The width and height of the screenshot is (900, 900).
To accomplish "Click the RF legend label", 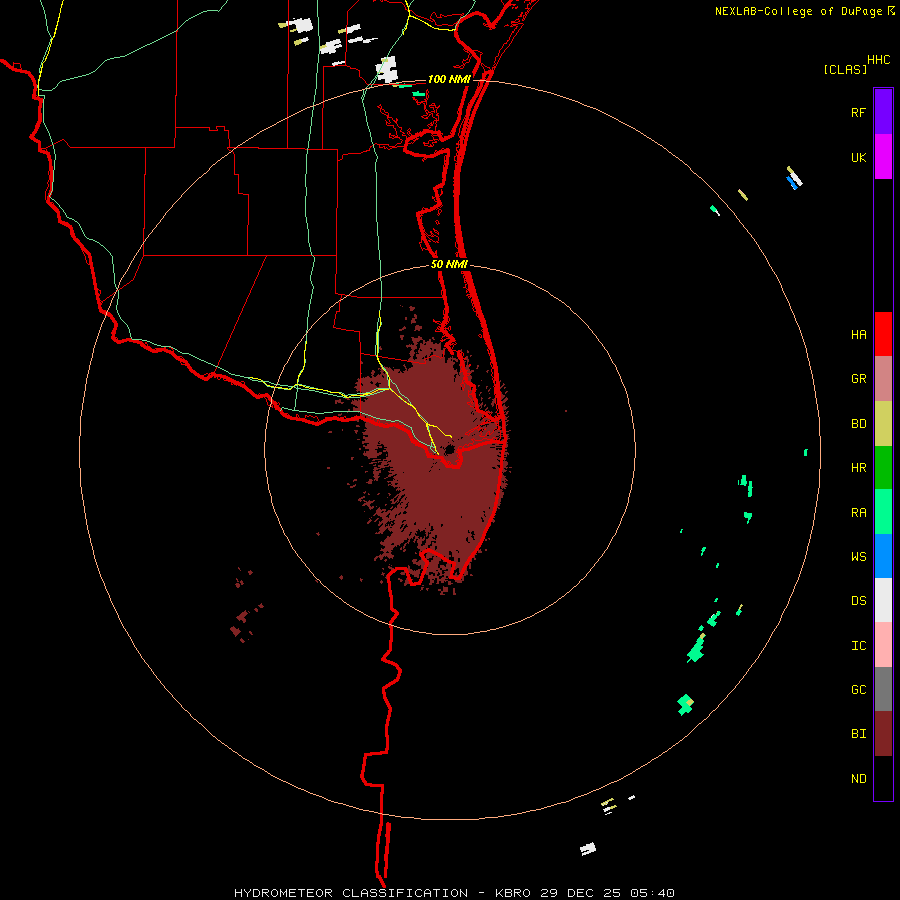I will pyautogui.click(x=858, y=112).
